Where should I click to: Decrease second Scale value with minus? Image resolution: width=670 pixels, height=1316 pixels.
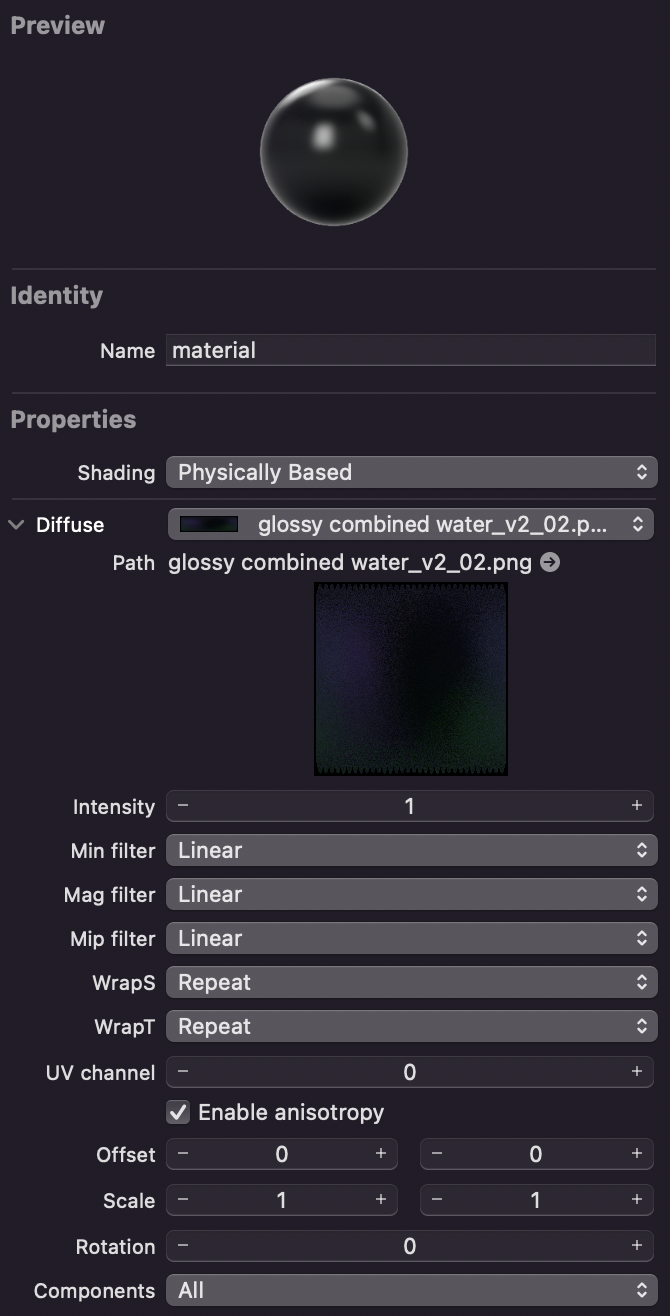[x=437, y=1200]
